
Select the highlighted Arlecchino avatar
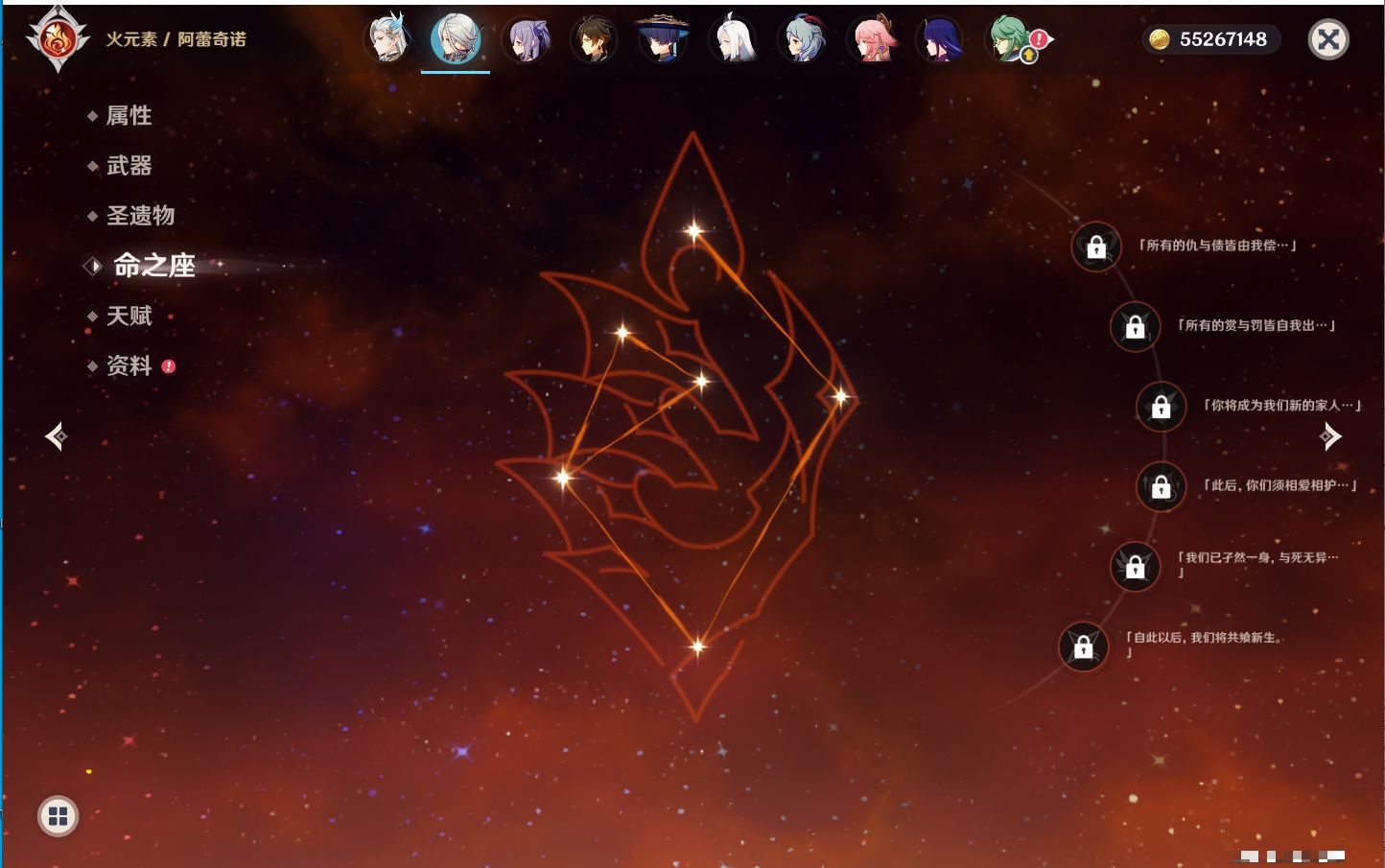pyautogui.click(x=456, y=39)
